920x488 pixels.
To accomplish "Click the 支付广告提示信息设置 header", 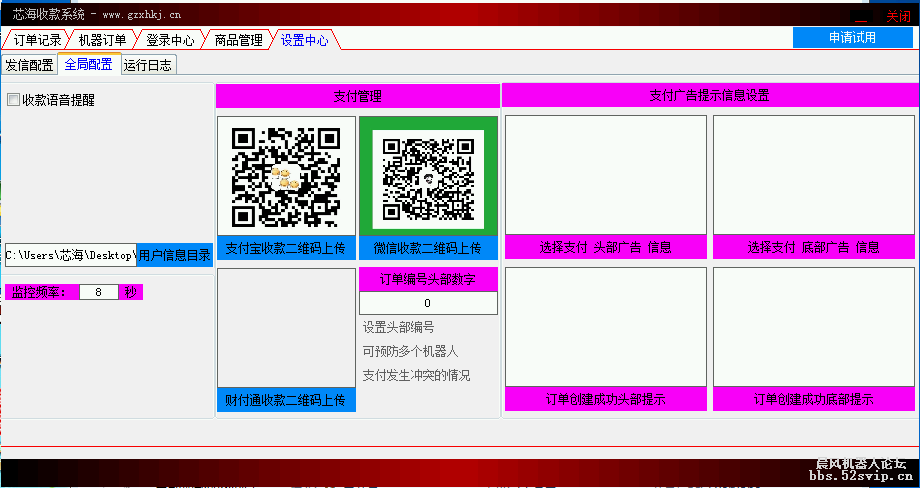I will point(709,96).
